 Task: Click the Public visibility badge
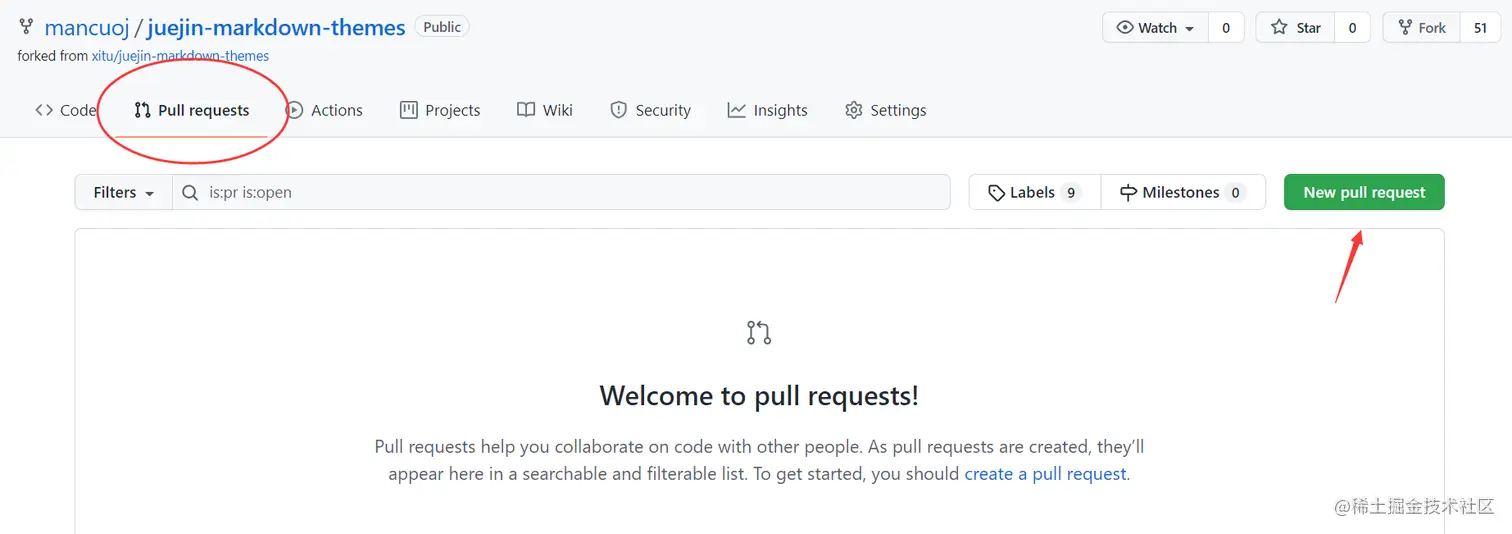(442, 27)
